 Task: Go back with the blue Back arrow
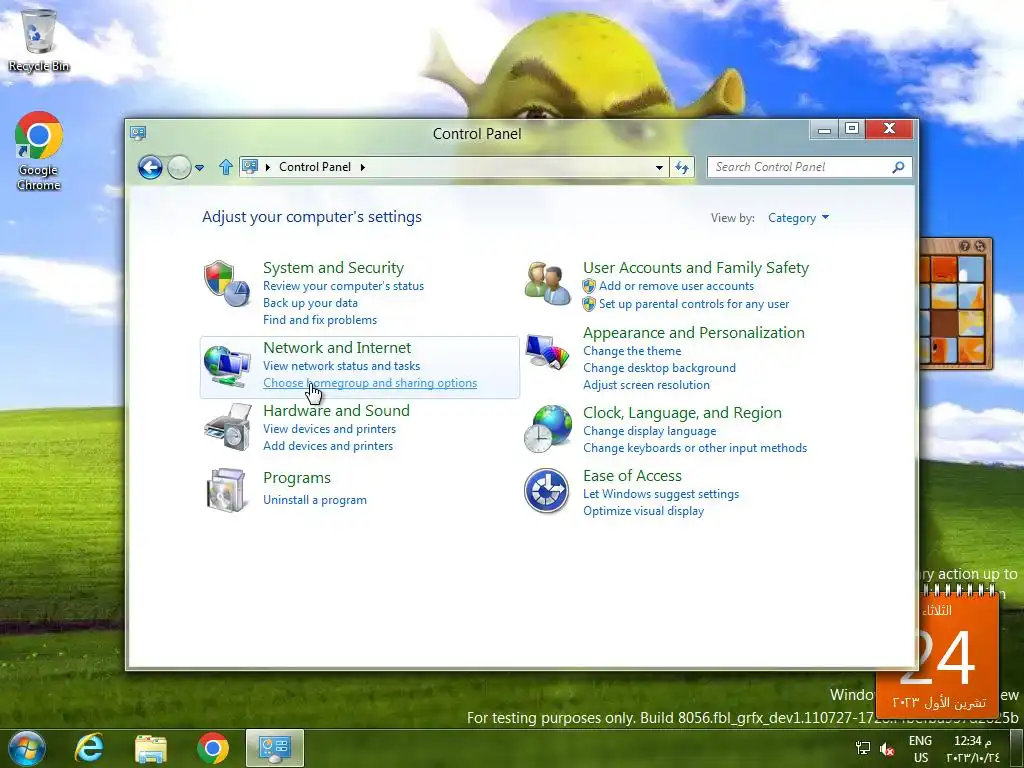tap(150, 167)
